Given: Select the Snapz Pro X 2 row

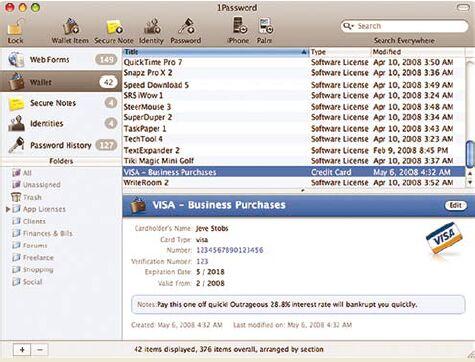Looking at the screenshot, I should (x=294, y=73).
